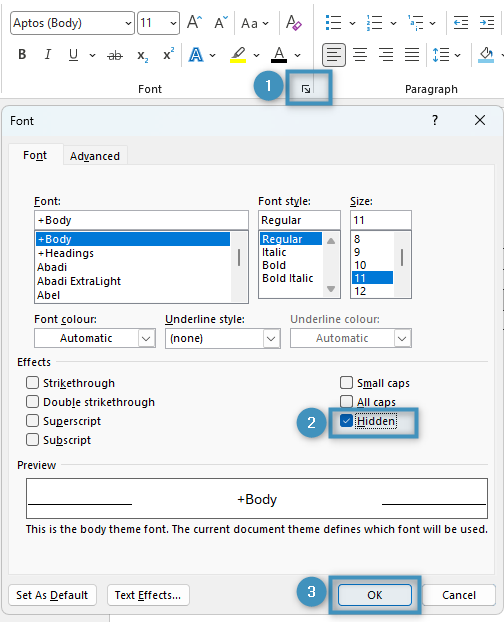Screen dimensions: 504x622
Task: Apply underline from the ribbon
Action: tap(73, 54)
